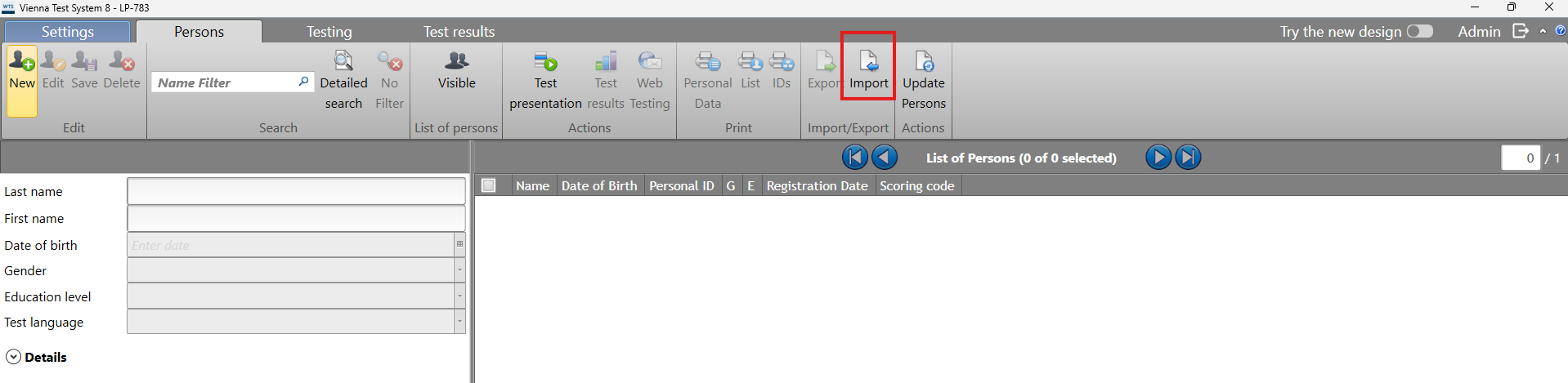
Task: Open the Test language dropdown
Action: click(x=459, y=322)
